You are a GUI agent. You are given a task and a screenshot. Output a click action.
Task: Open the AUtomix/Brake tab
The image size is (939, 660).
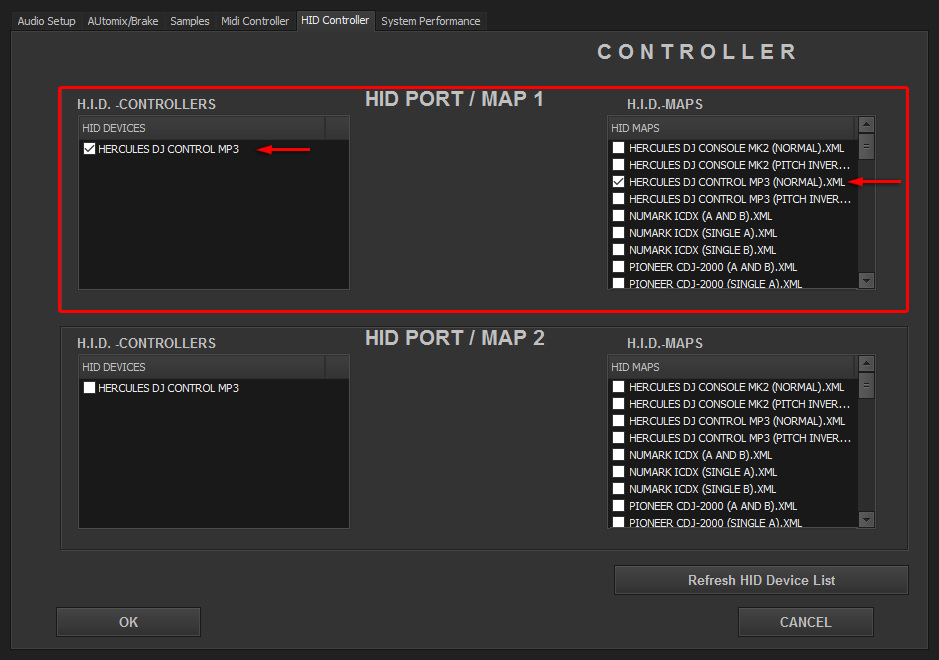123,21
